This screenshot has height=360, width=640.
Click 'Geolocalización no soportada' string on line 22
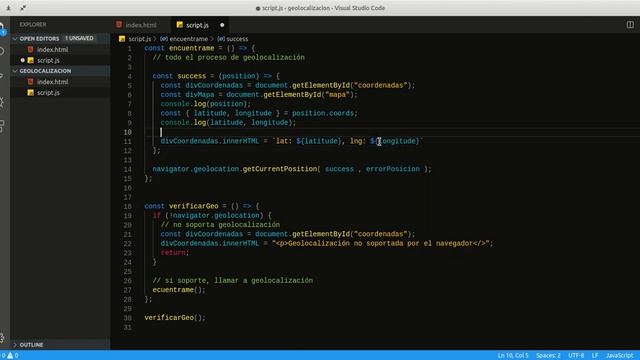382,243
